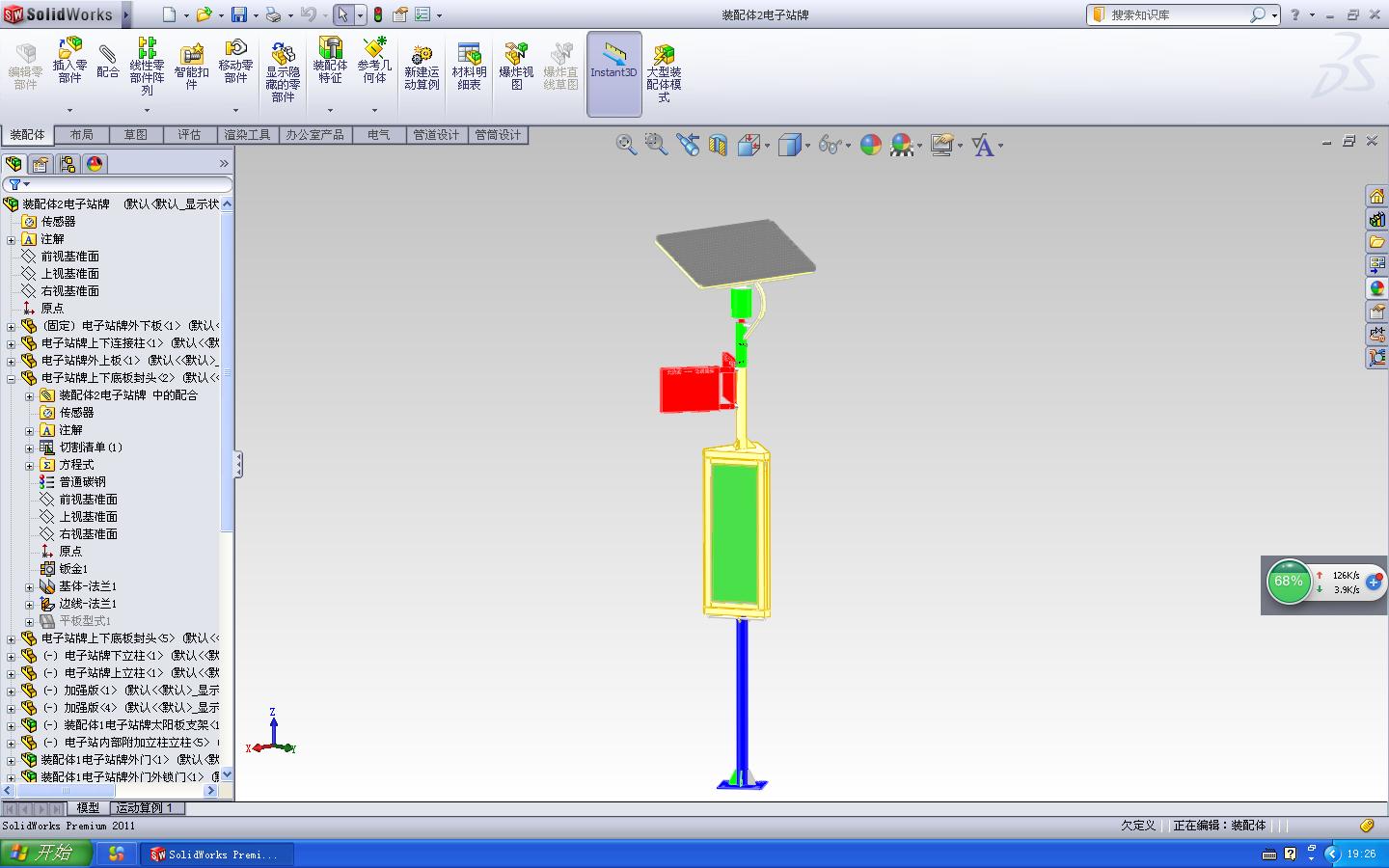1389x868 pixels.
Task: Switch to the 草图 tab
Action: tap(136, 135)
